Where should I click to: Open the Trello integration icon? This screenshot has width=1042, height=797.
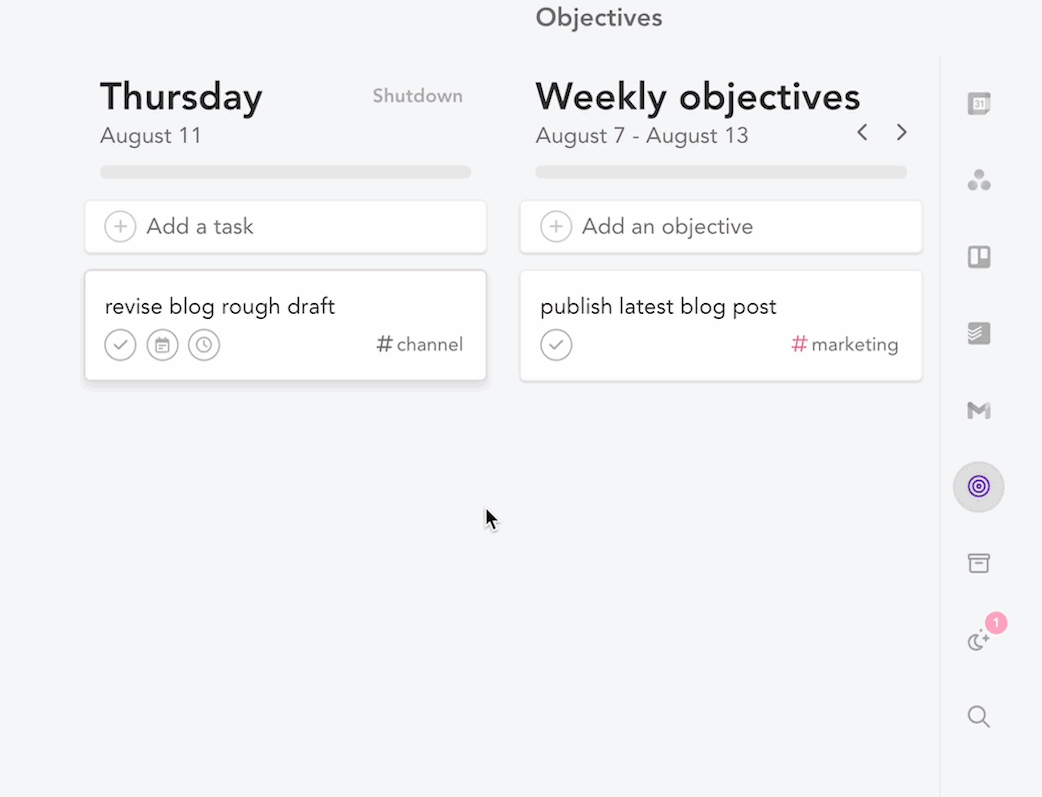coord(978,257)
